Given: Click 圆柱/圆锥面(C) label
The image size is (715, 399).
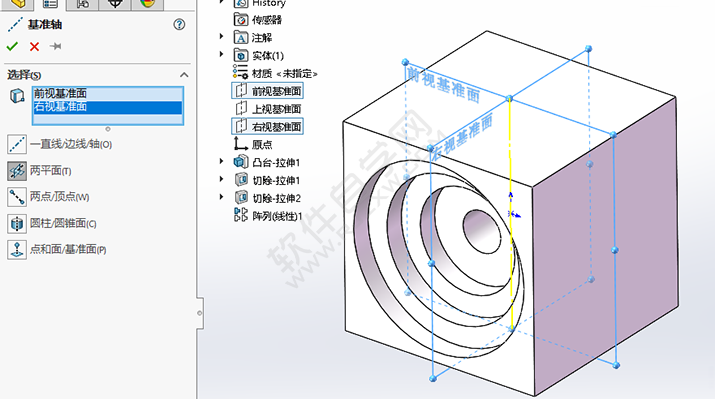Looking at the screenshot, I should tap(63, 223).
